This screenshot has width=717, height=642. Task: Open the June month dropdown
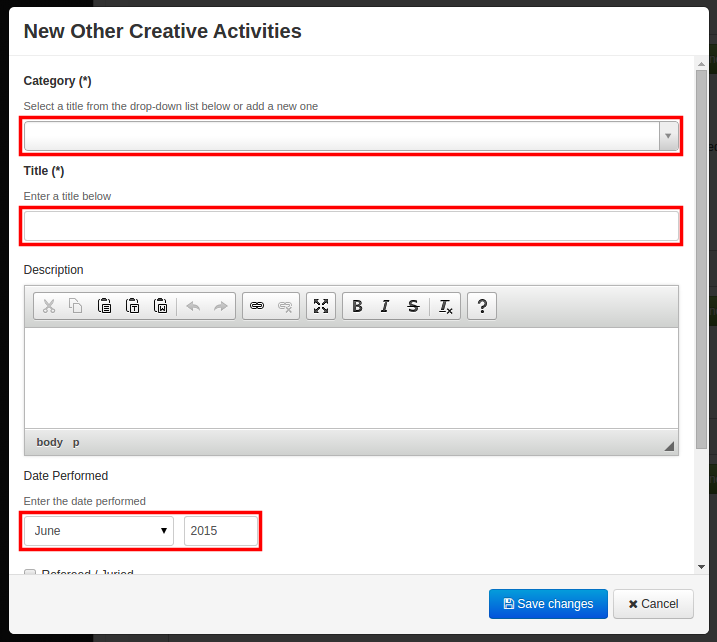[99, 531]
